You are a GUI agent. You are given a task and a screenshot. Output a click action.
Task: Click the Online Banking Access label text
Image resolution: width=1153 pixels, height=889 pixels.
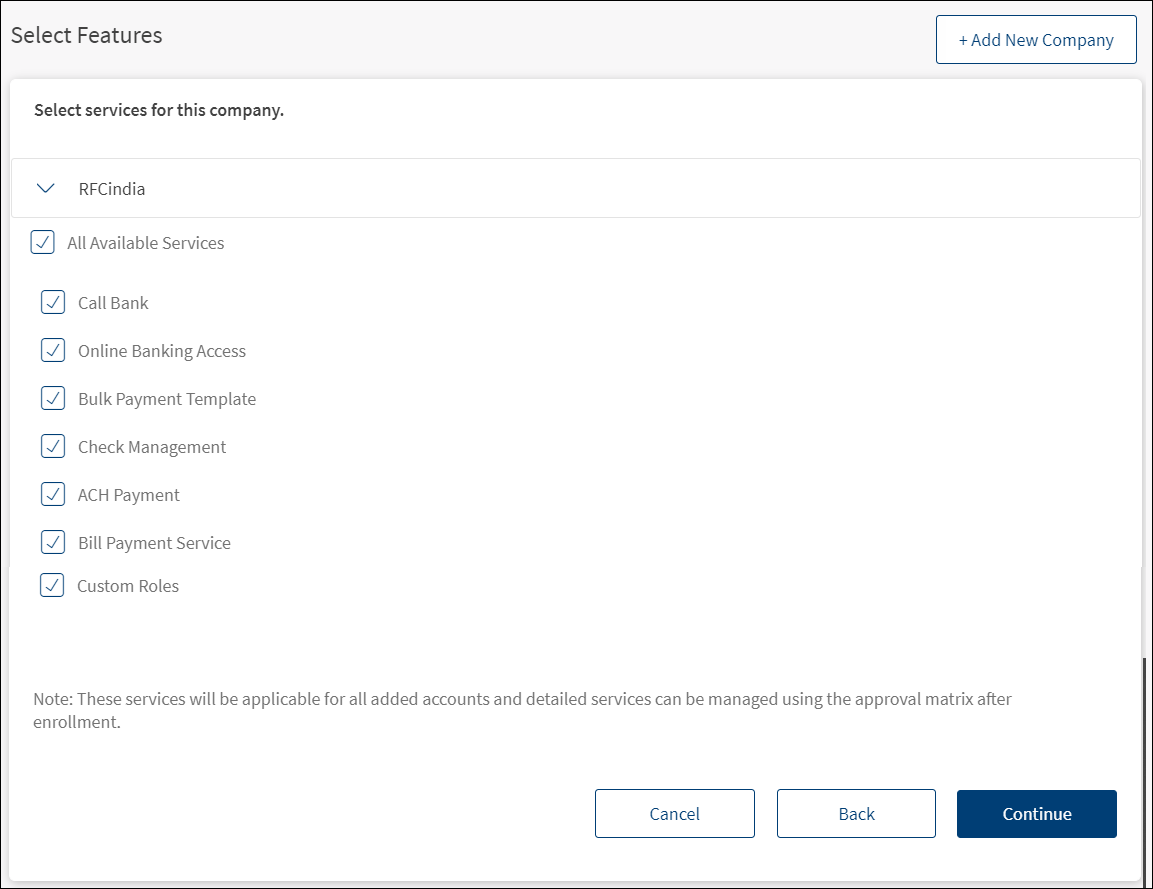(162, 351)
